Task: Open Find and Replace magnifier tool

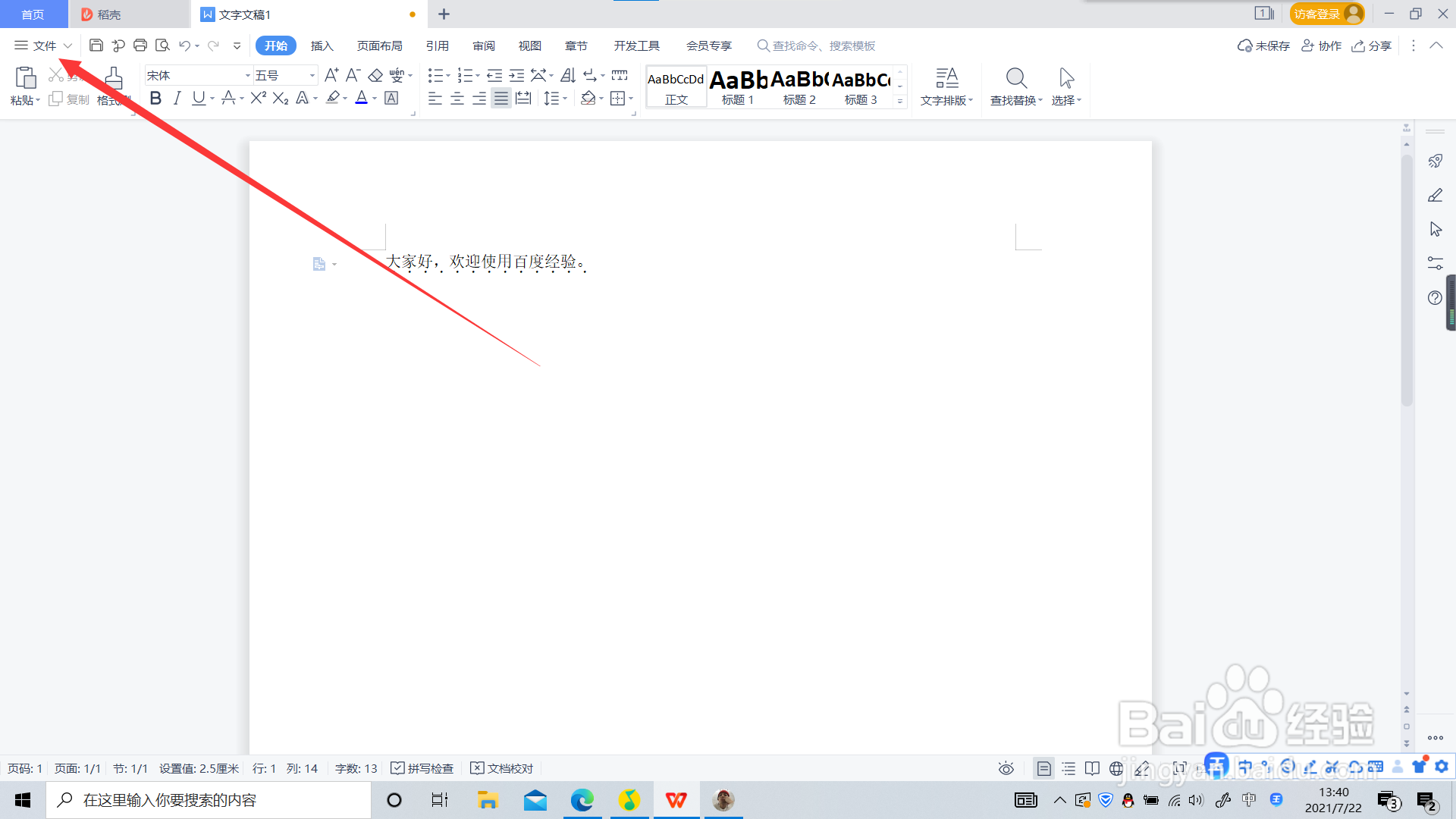Action: coord(1016,78)
